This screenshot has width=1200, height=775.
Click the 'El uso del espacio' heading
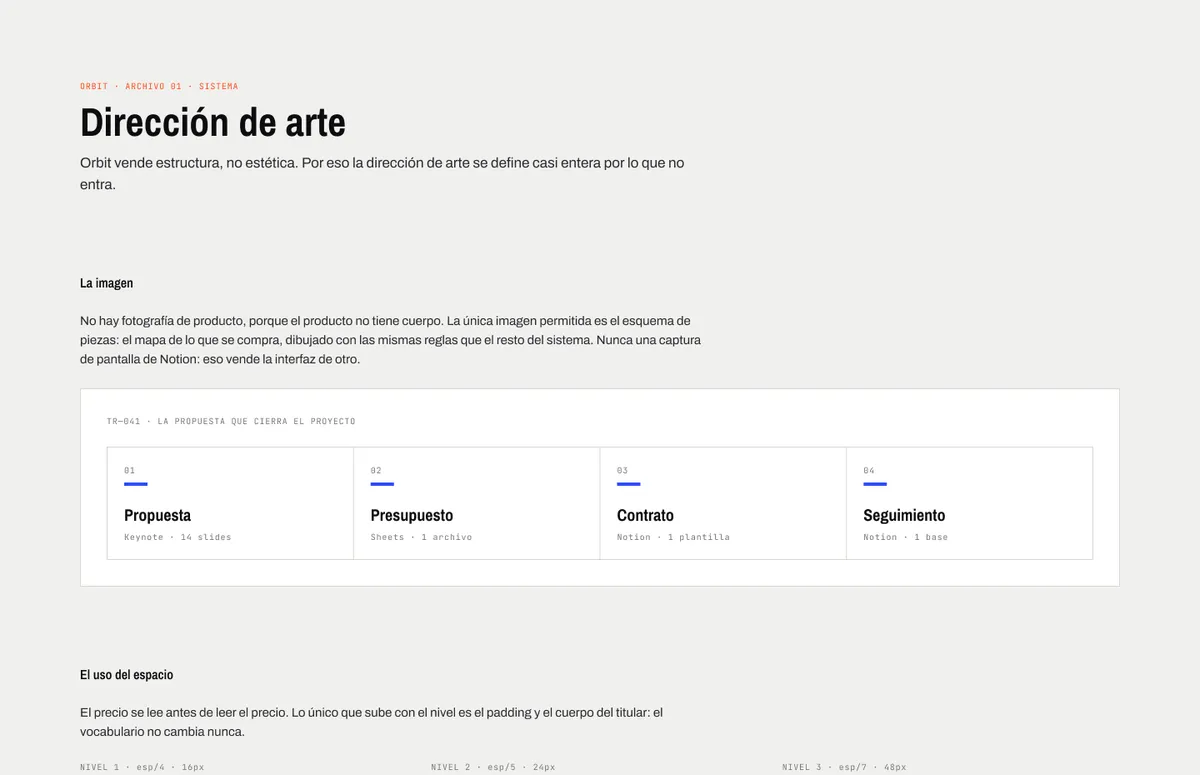pyautogui.click(x=126, y=675)
